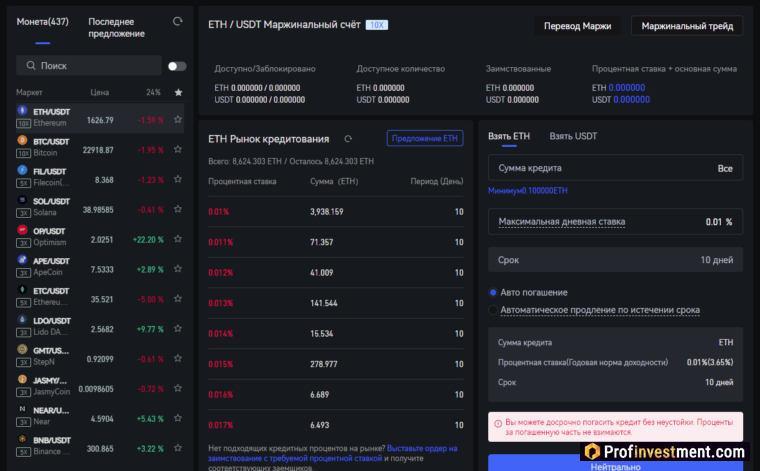The height and width of the screenshot is (471, 760).
Task: Switch to Последнее предложение tab
Action: 116,28
